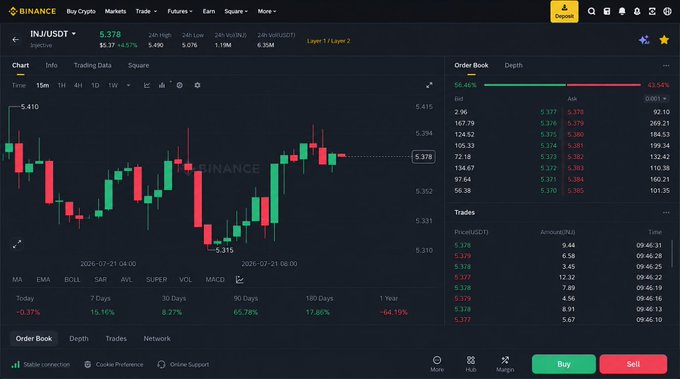Click the red ask ratio bar

(604, 85)
